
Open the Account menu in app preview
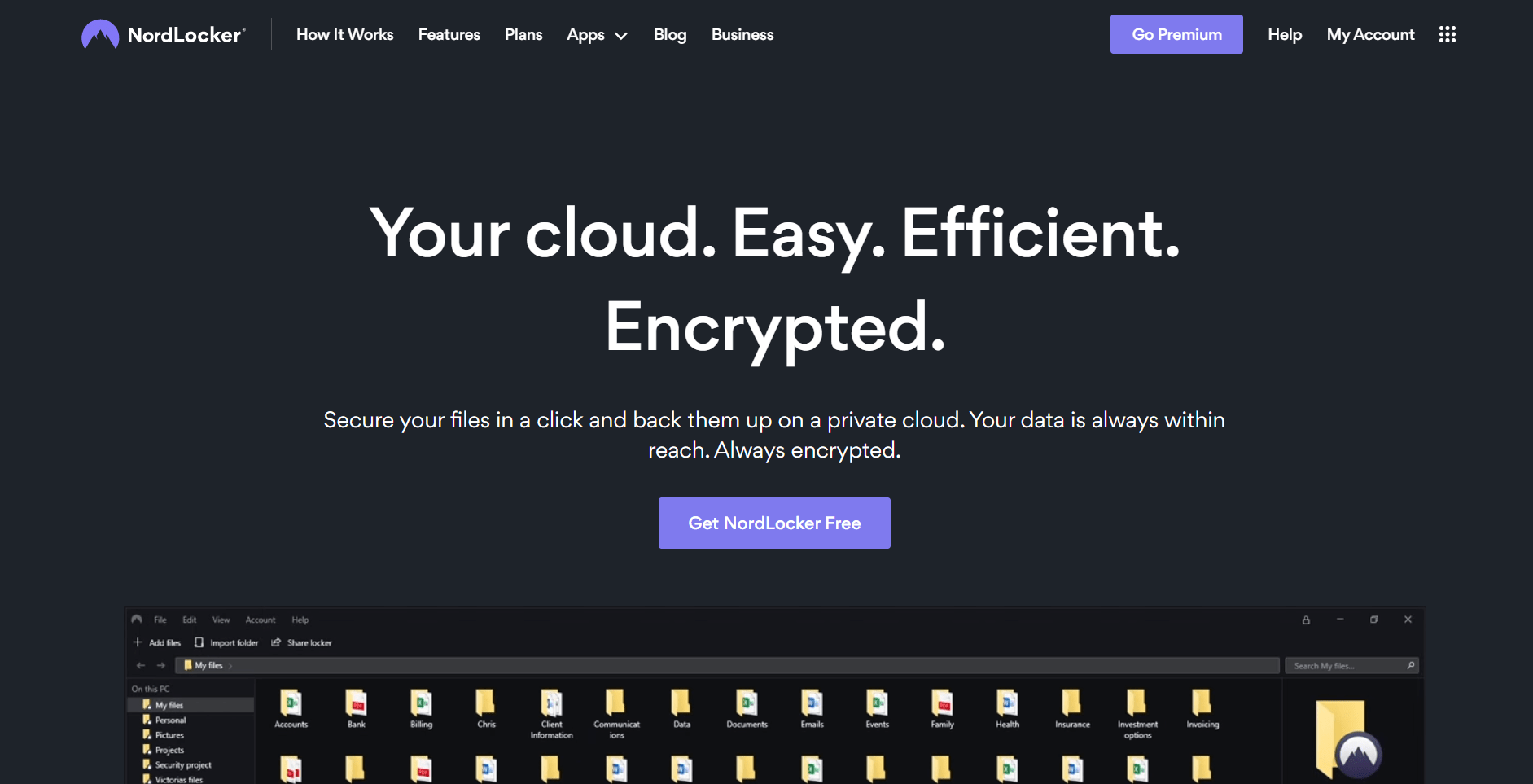point(261,620)
